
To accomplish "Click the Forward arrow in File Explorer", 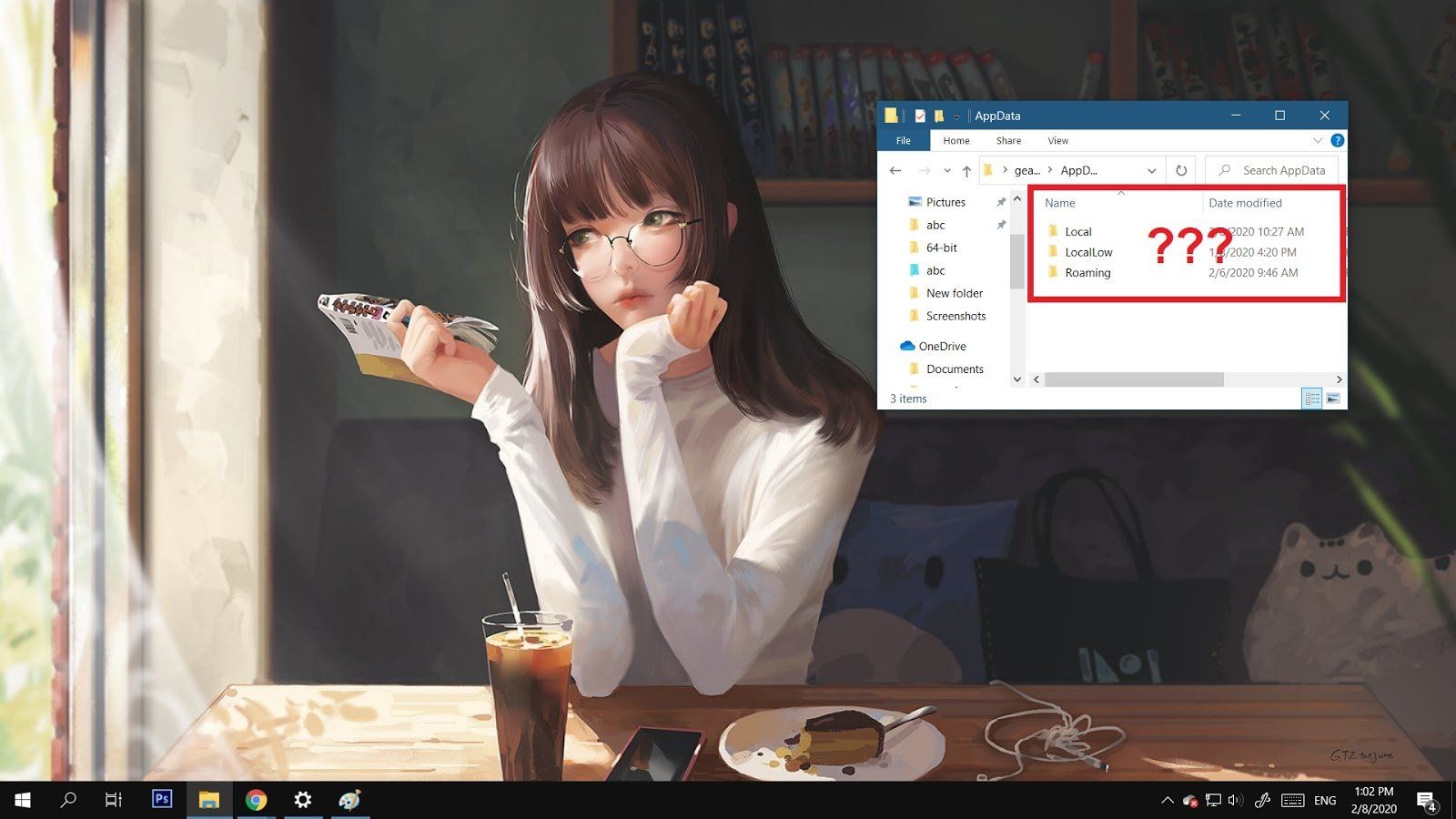I will pyautogui.click(x=924, y=170).
